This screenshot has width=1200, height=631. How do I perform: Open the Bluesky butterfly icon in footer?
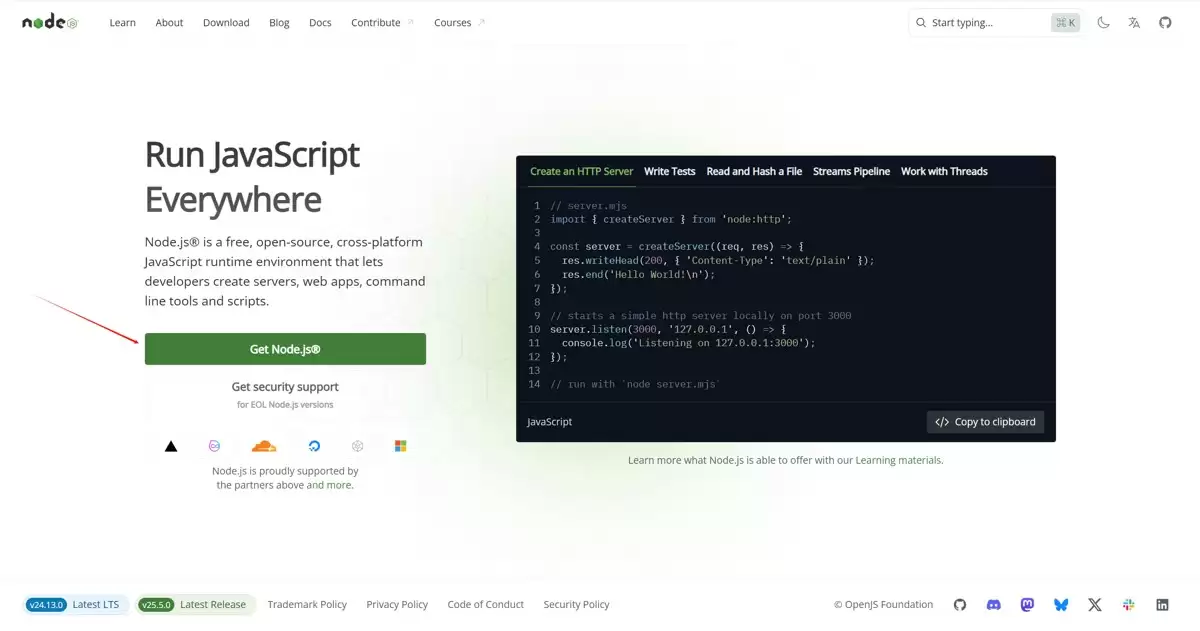(x=1061, y=605)
